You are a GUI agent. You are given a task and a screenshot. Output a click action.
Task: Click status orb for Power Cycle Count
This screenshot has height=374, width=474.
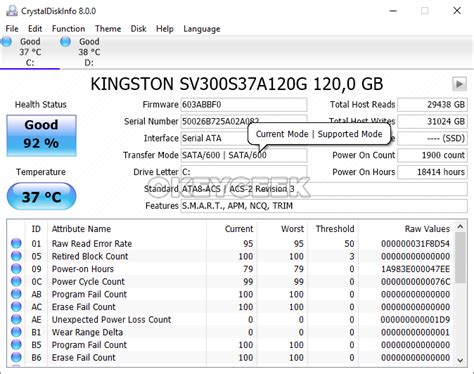point(16,281)
